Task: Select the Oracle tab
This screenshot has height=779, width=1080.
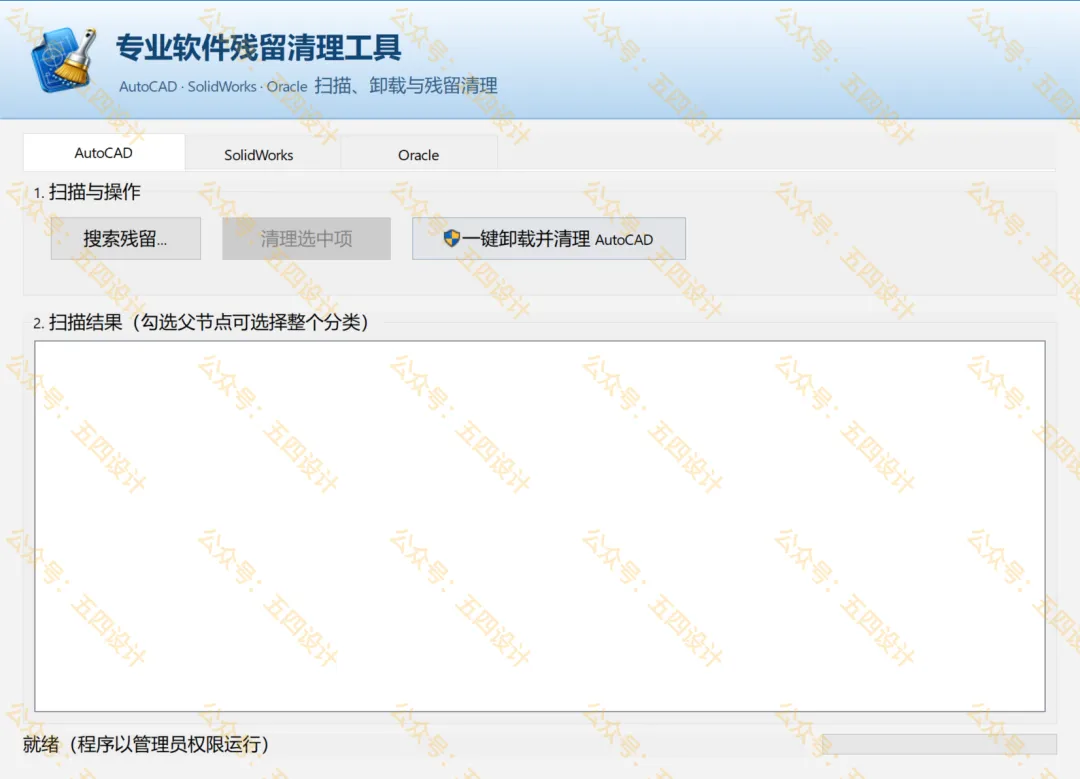Action: (x=418, y=155)
